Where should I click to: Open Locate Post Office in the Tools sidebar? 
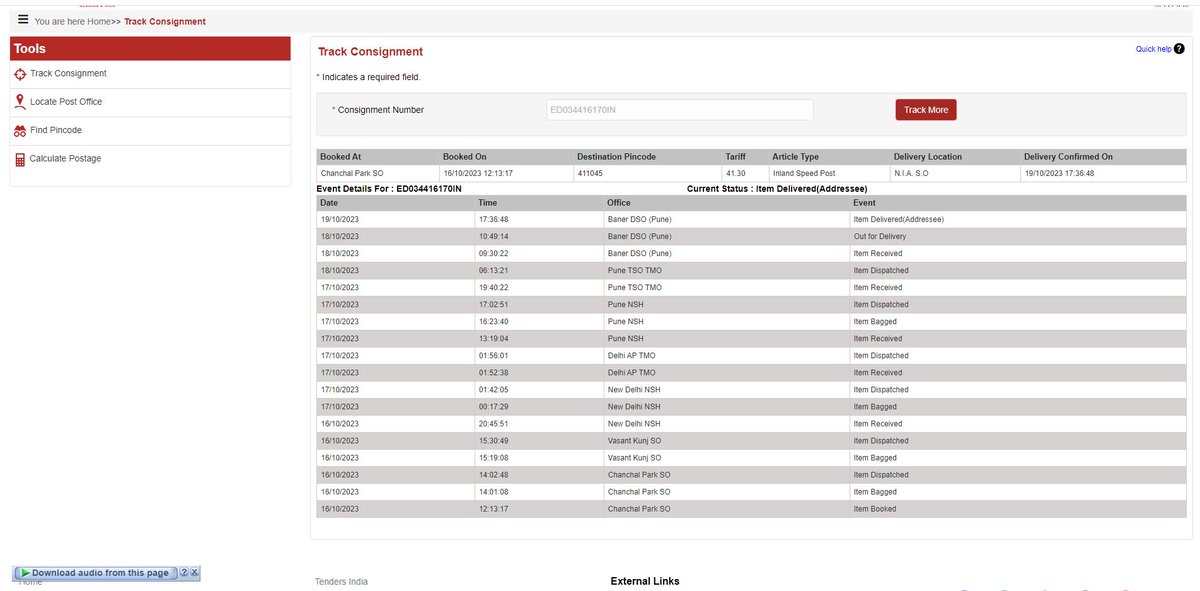tap(66, 102)
